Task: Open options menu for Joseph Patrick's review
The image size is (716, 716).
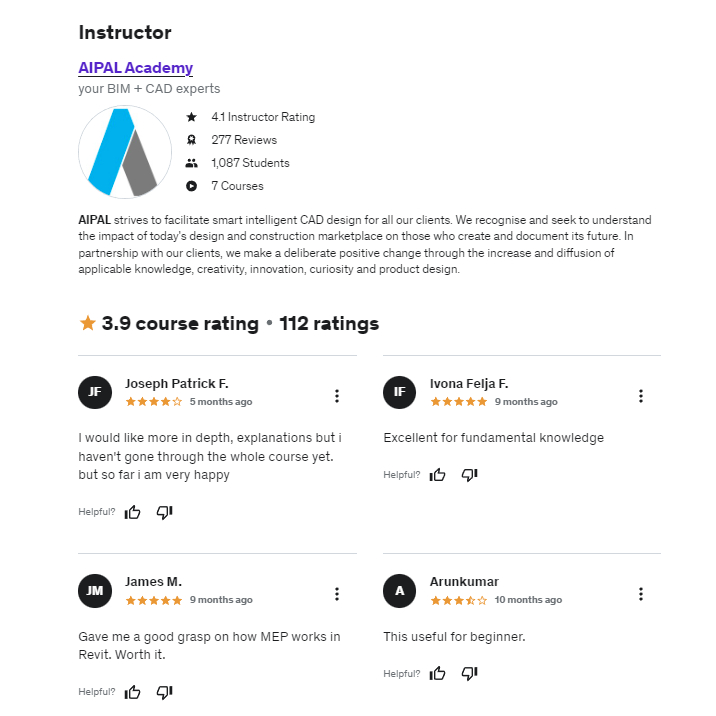Action: [x=337, y=396]
